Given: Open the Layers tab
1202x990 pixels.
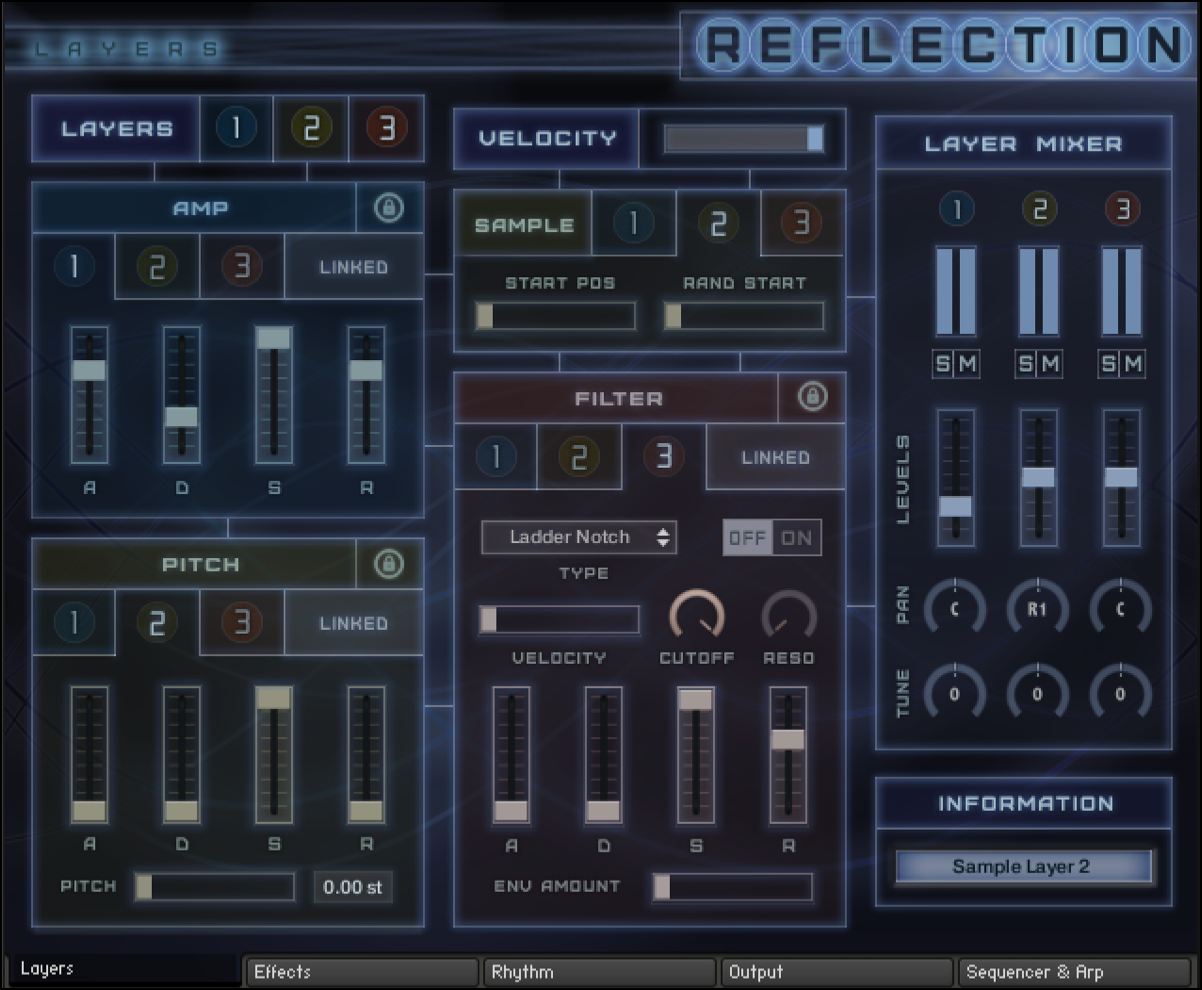Looking at the screenshot, I should (123, 970).
